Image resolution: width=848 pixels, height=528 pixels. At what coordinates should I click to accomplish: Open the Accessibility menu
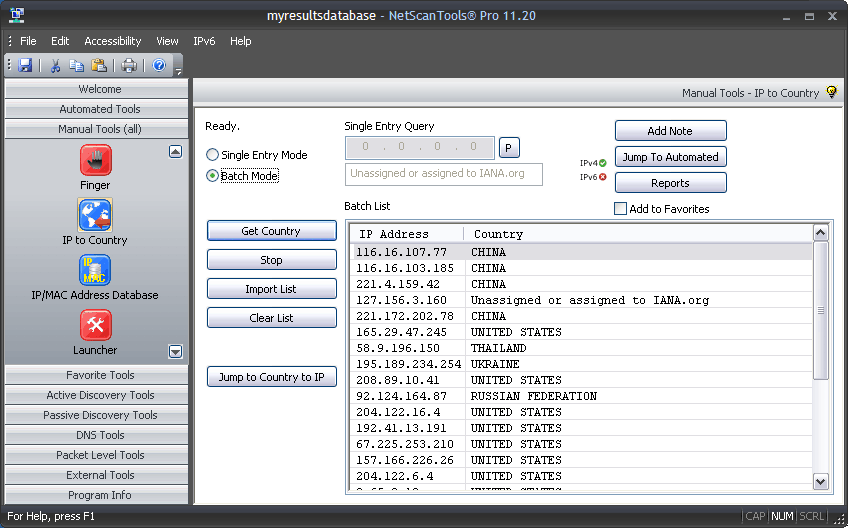tap(112, 41)
